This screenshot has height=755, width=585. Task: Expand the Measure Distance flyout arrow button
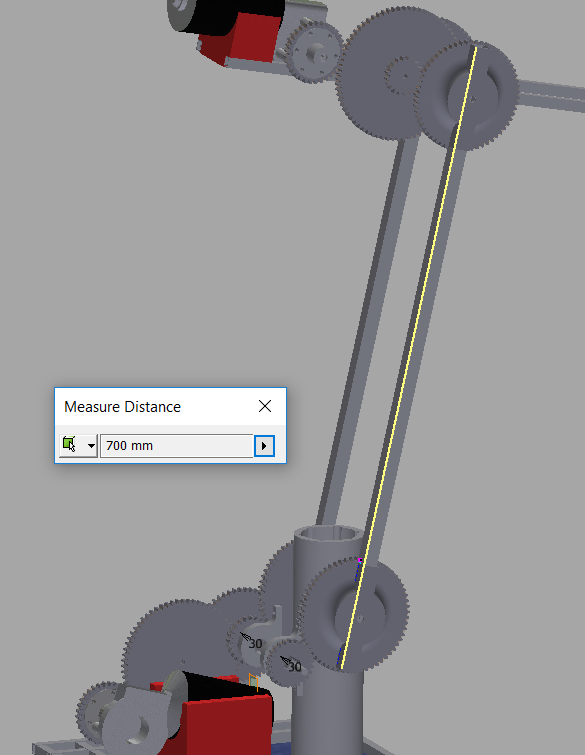point(264,446)
